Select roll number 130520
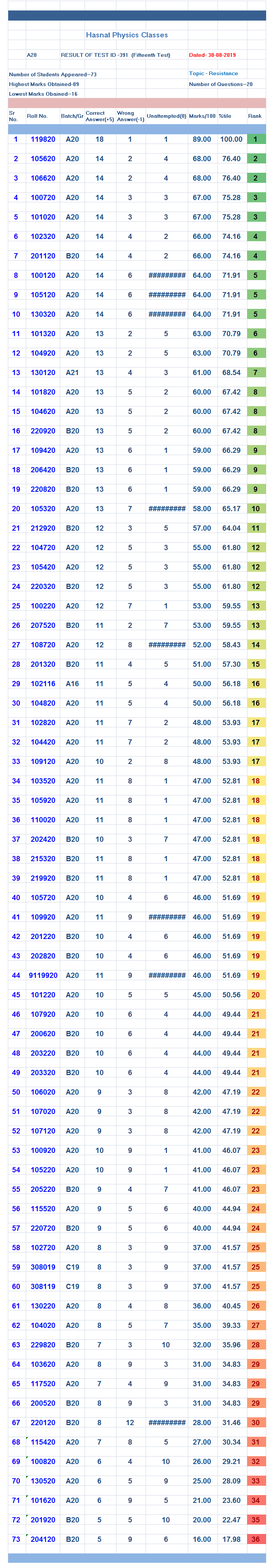 point(43,1482)
